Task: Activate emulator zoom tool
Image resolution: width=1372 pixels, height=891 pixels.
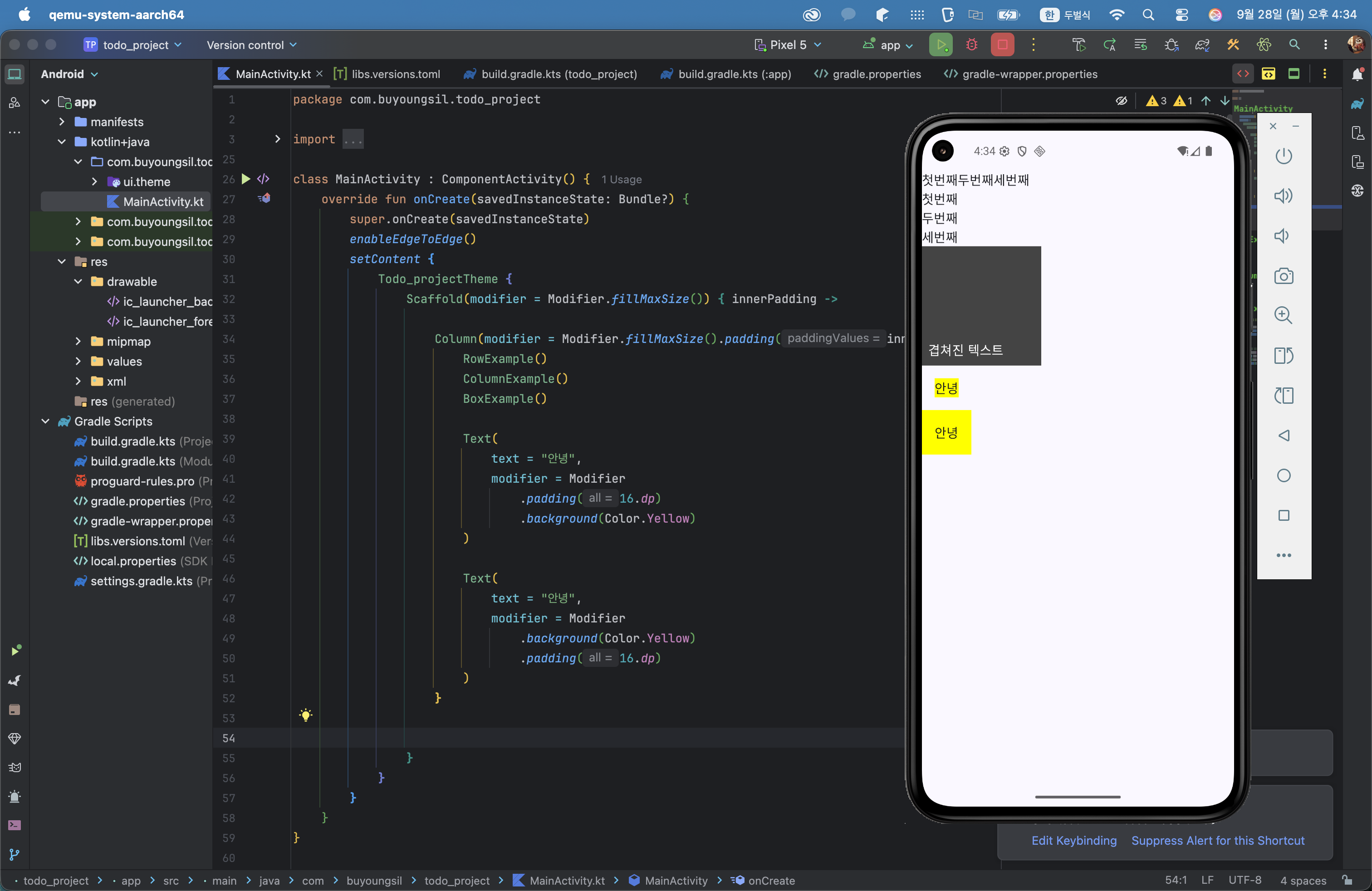Action: pos(1283,315)
